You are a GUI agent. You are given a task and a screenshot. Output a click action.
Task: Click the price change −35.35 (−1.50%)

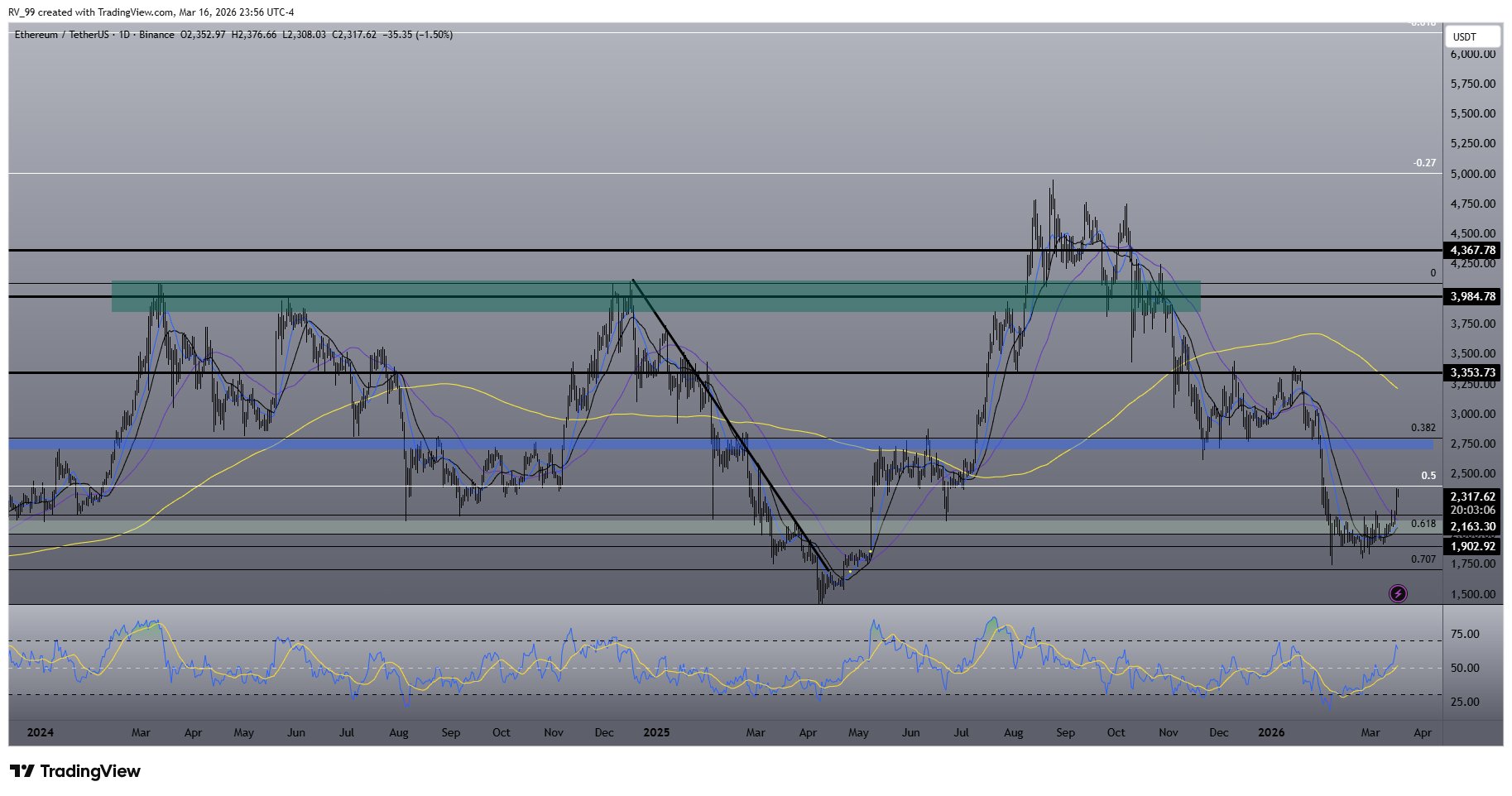418,35
